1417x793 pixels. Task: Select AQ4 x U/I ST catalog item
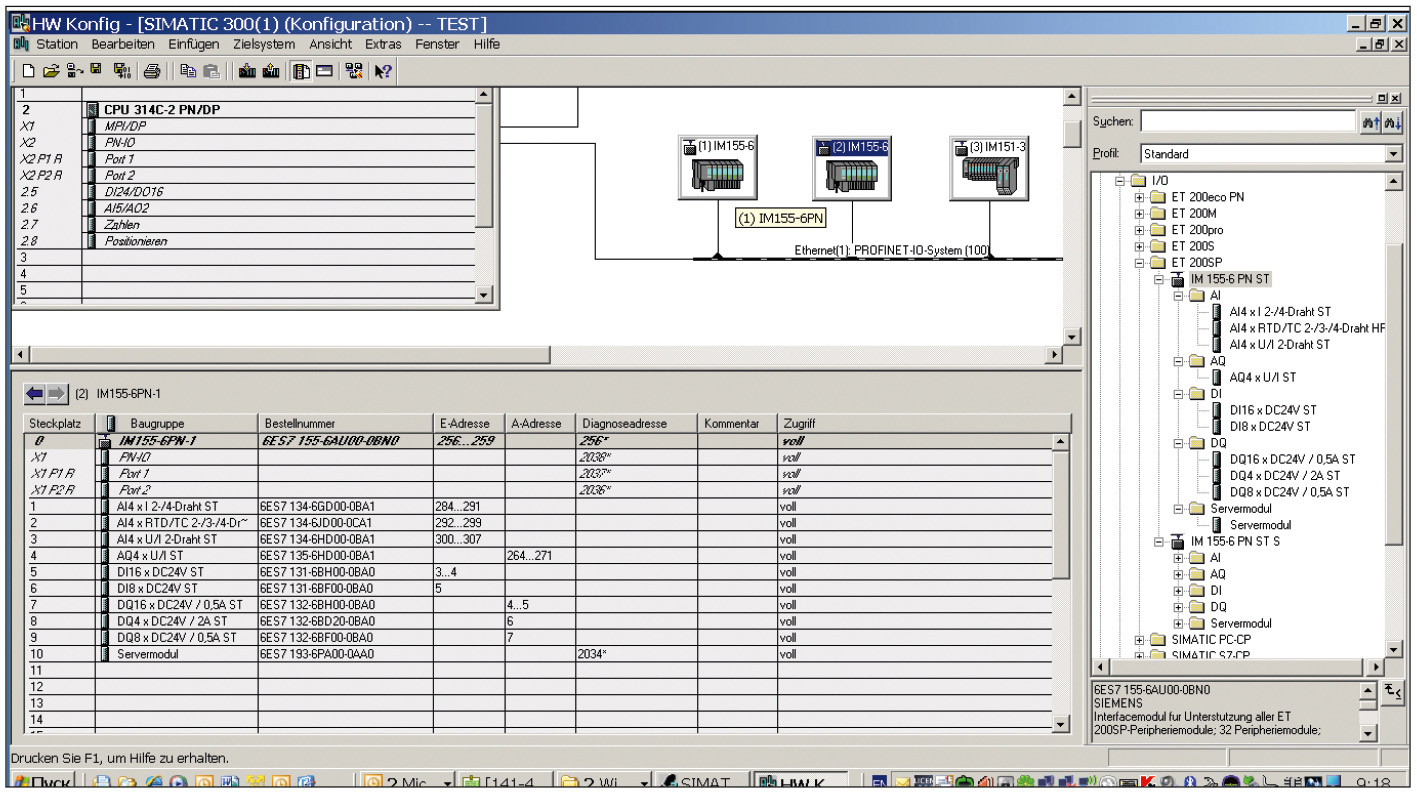click(1262, 377)
